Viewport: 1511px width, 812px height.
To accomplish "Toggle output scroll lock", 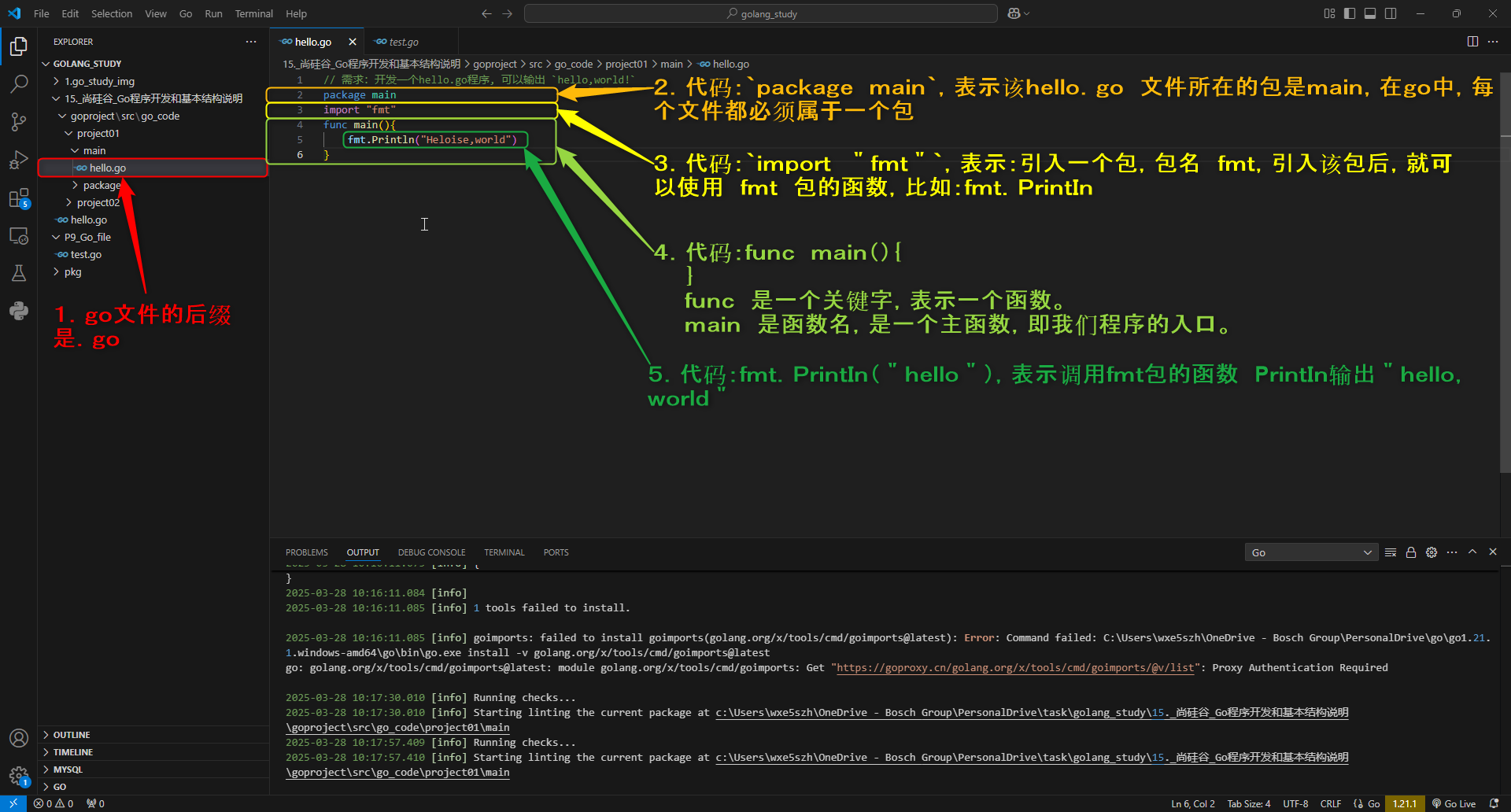I will pyautogui.click(x=1411, y=552).
